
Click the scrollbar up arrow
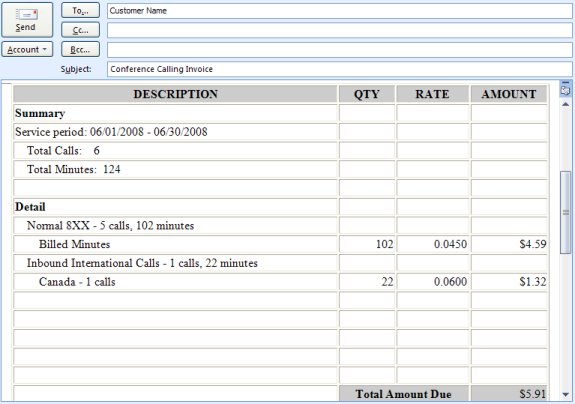tap(565, 104)
